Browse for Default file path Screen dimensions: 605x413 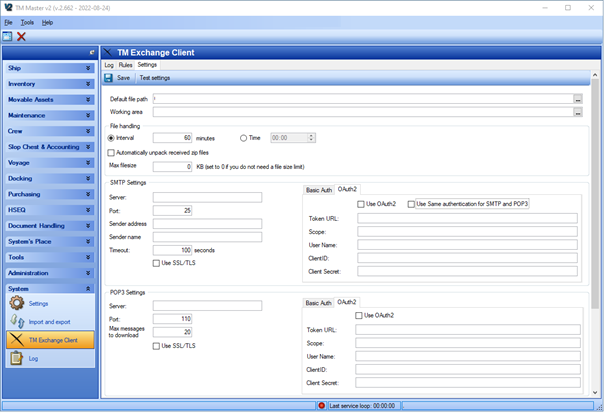[578, 100]
